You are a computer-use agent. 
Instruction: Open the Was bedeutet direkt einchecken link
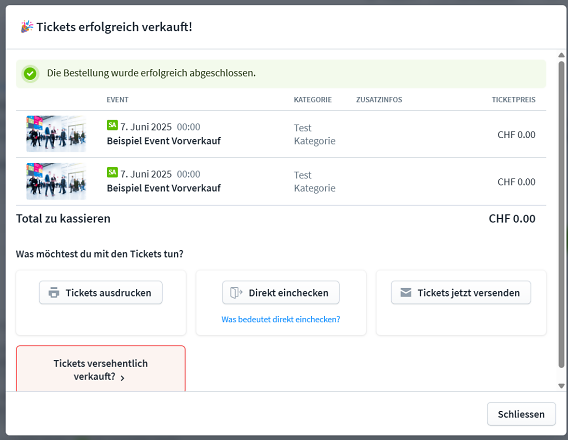281,319
